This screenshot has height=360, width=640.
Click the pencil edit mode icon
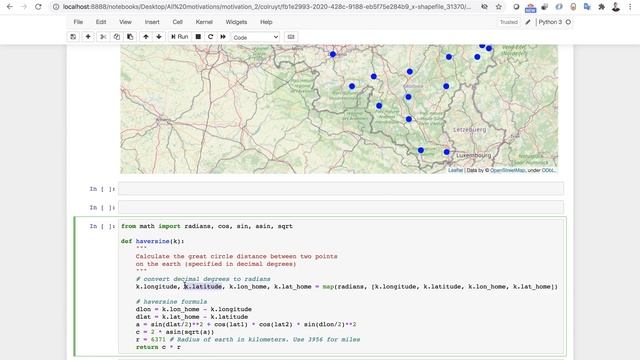(528, 22)
